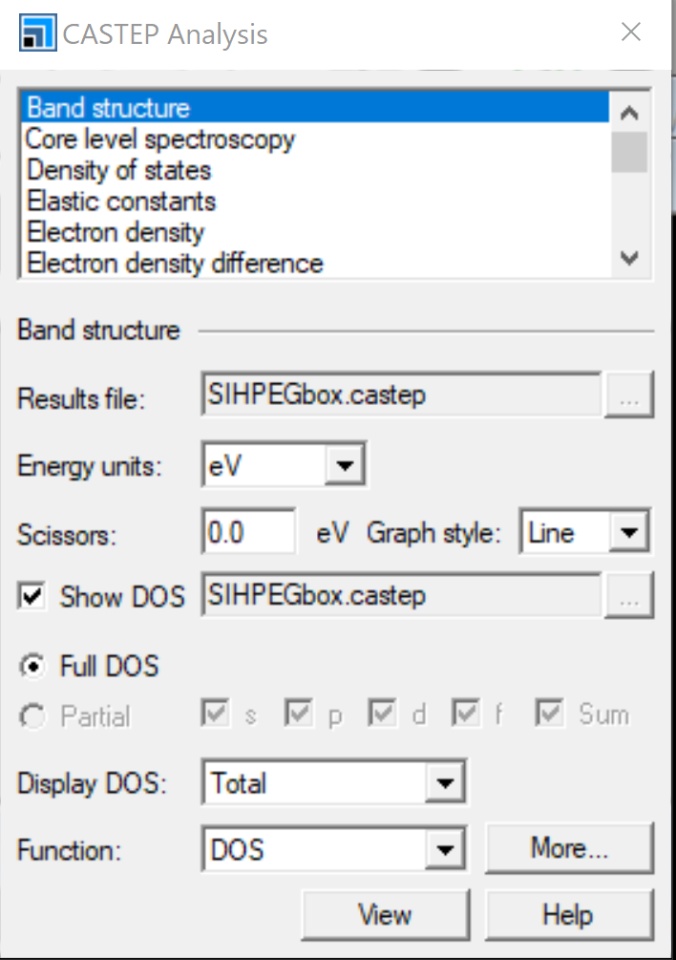The height and width of the screenshot is (960, 676).
Task: Browse for the Show DOS file
Action: coord(629,596)
